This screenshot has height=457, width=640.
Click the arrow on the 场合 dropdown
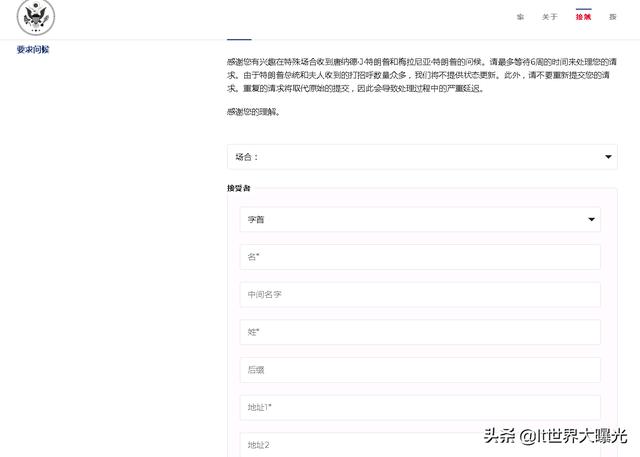click(x=609, y=157)
